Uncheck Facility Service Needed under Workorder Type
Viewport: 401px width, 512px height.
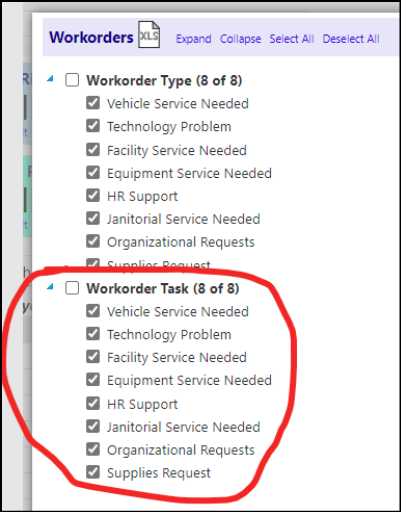coord(93,150)
